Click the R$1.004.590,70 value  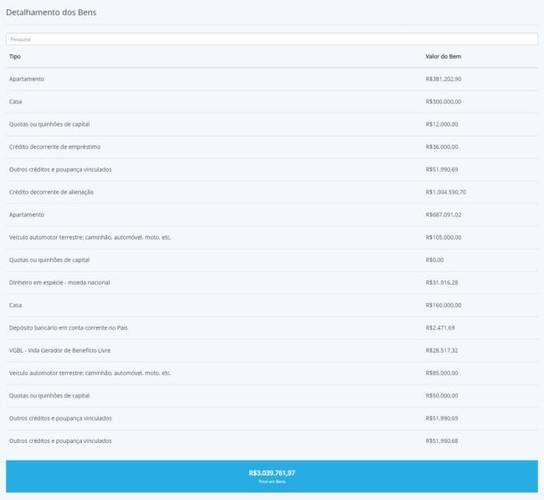click(446, 192)
